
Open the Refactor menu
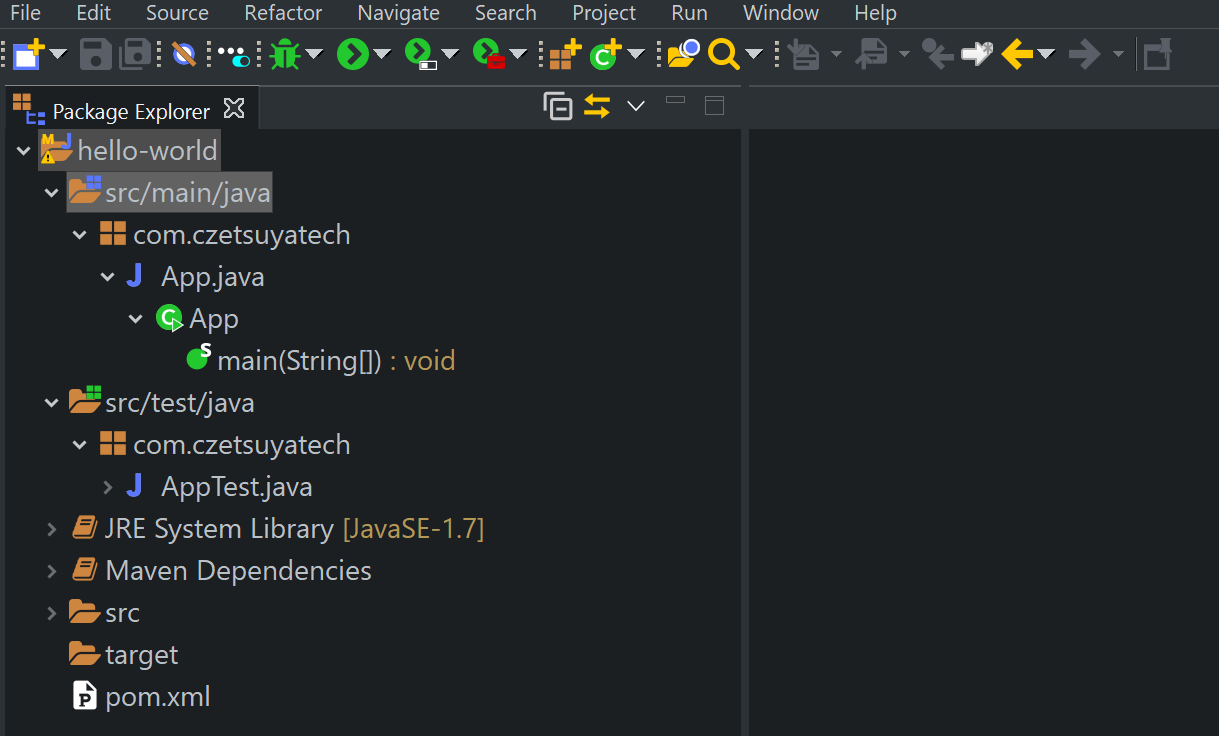tap(282, 13)
